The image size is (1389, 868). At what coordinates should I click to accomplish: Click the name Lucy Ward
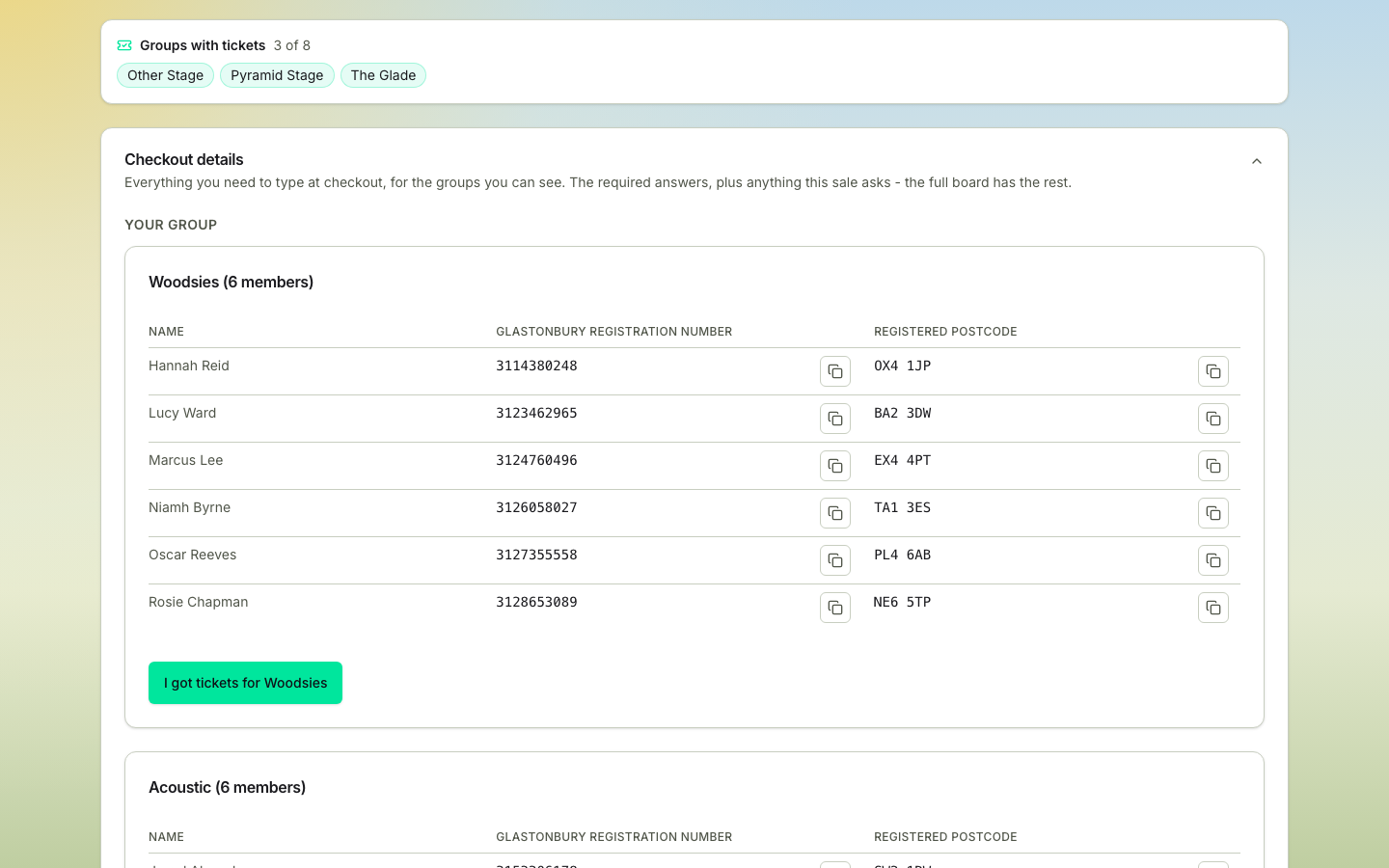(182, 413)
